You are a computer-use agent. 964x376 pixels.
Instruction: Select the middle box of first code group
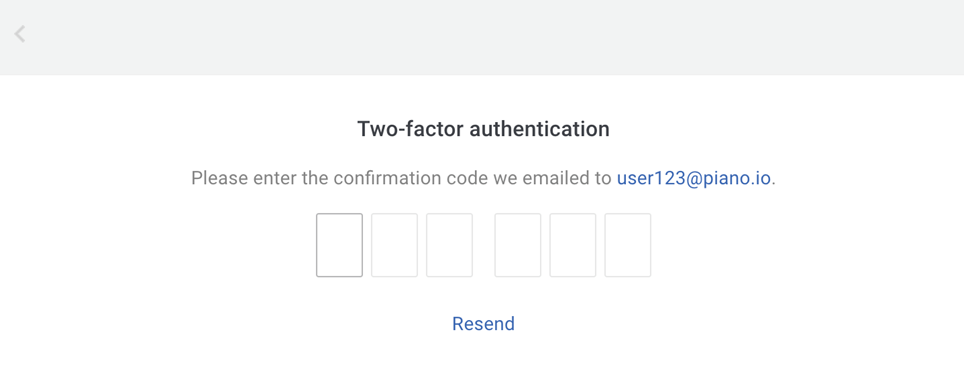(x=394, y=245)
